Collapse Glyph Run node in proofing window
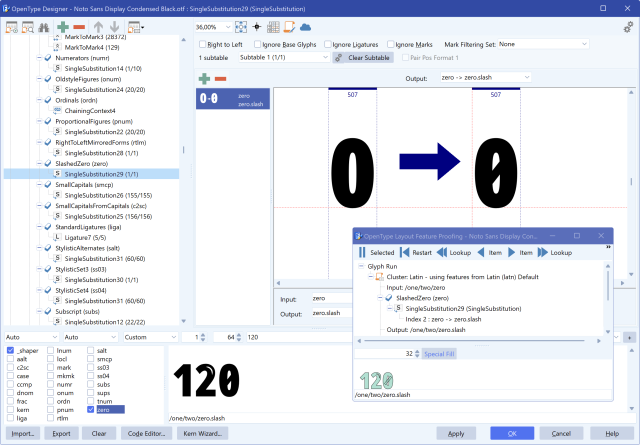Viewport: 640px width, 445px height. [361, 266]
